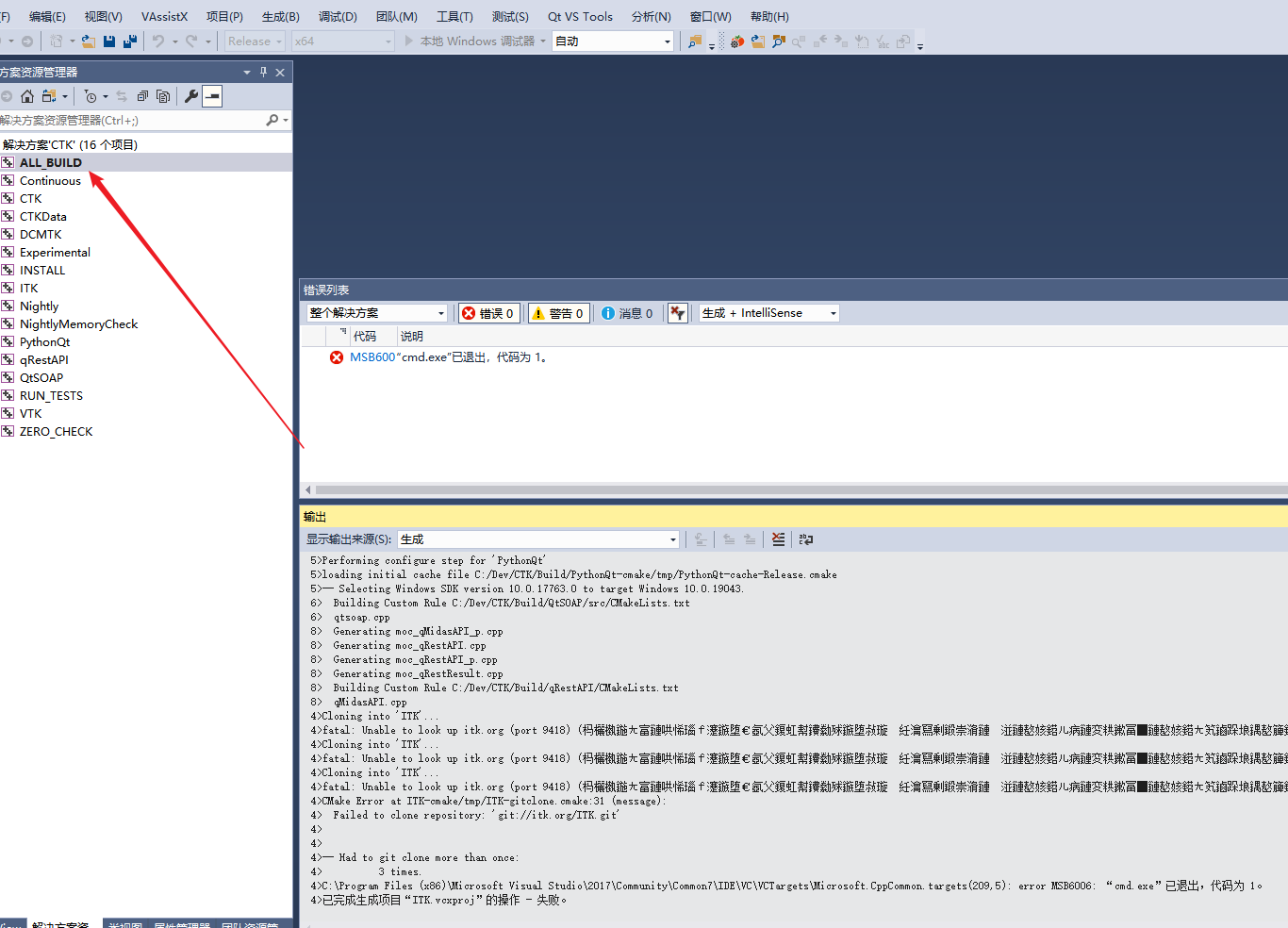Toggle the Warnings 0 filter button
The image size is (1288, 928).
point(559,313)
